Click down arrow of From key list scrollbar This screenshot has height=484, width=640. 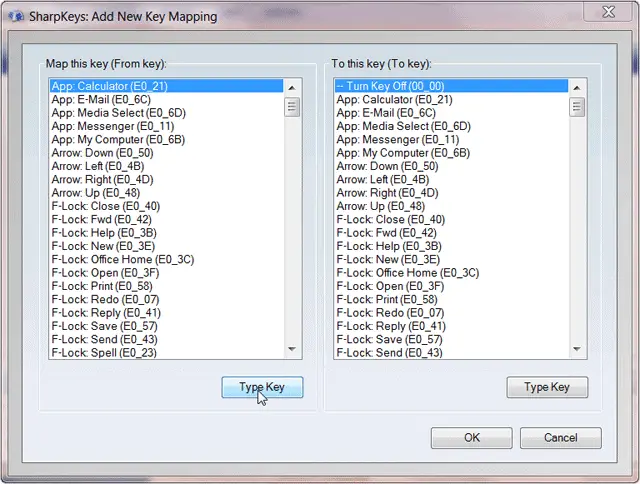(x=292, y=349)
